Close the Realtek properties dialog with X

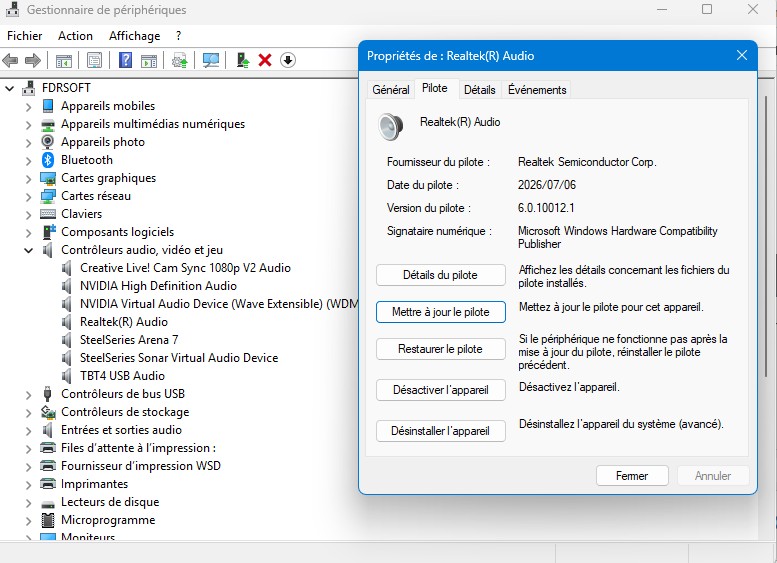(x=741, y=56)
